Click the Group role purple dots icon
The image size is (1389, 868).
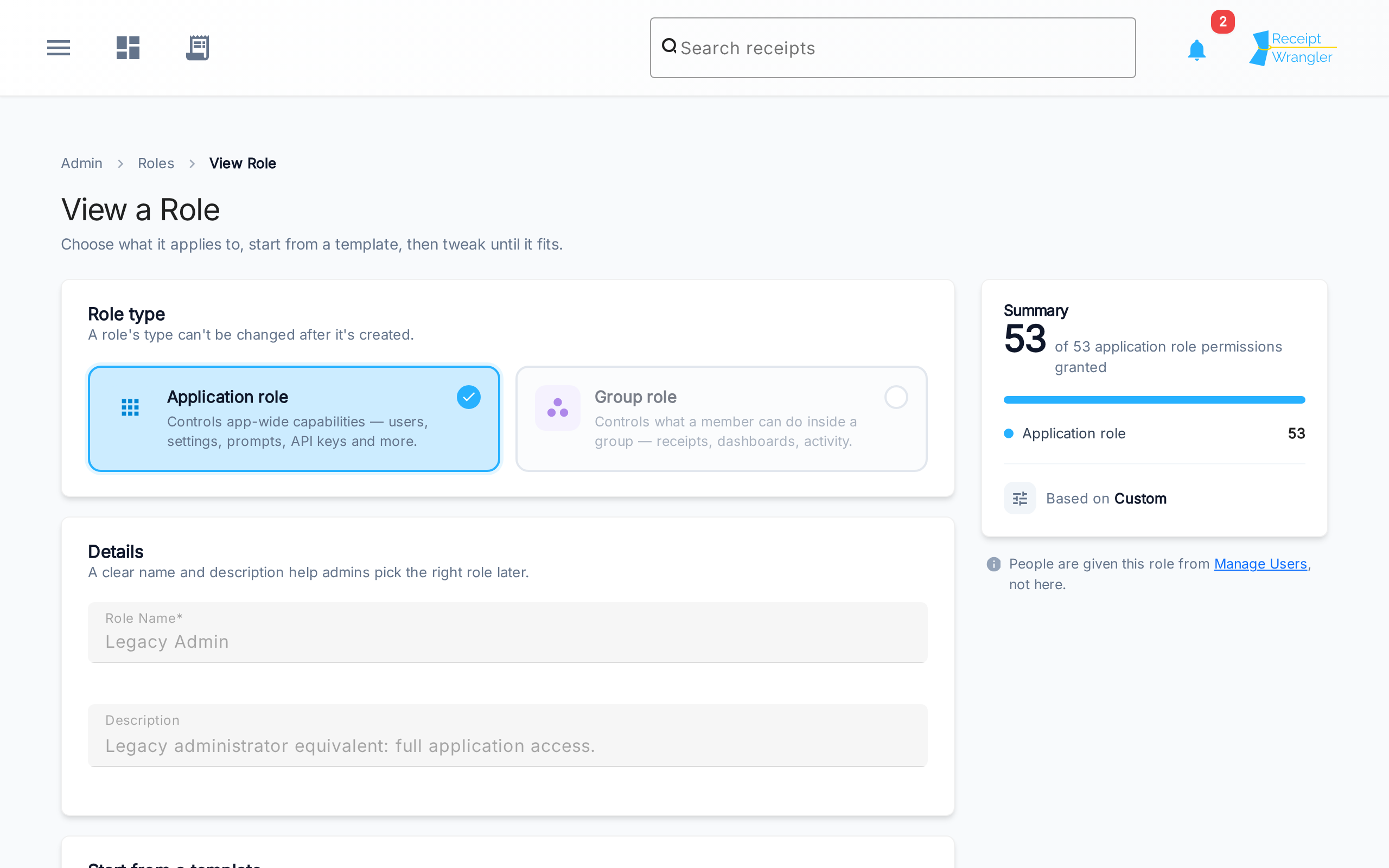(x=557, y=407)
